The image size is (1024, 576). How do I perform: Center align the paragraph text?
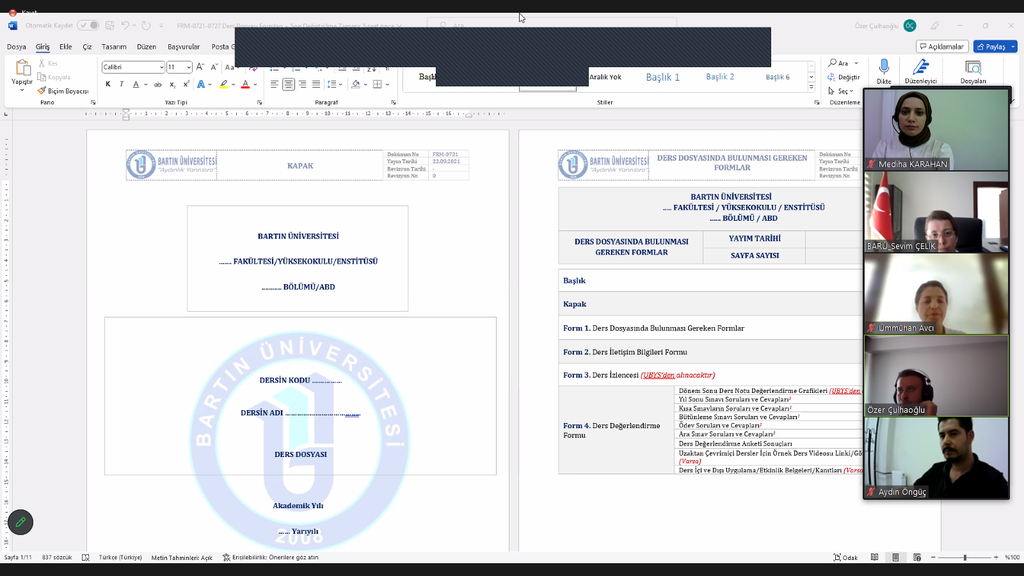click(x=288, y=85)
